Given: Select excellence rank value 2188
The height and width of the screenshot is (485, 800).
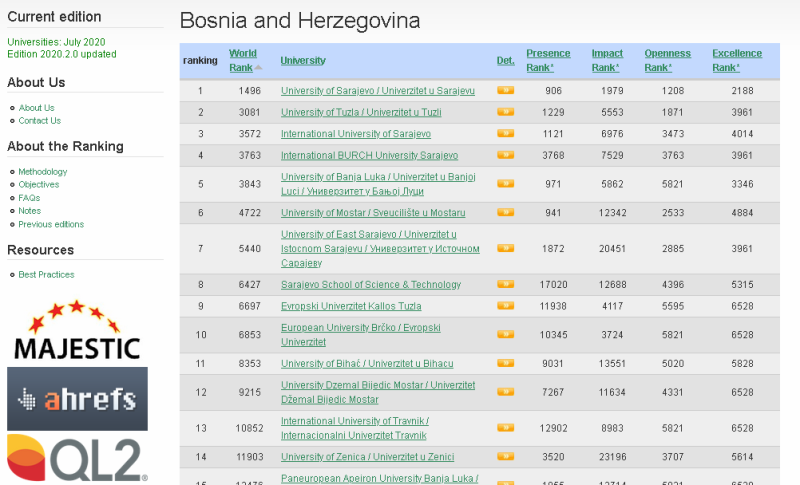Looking at the screenshot, I should click(x=742, y=91).
